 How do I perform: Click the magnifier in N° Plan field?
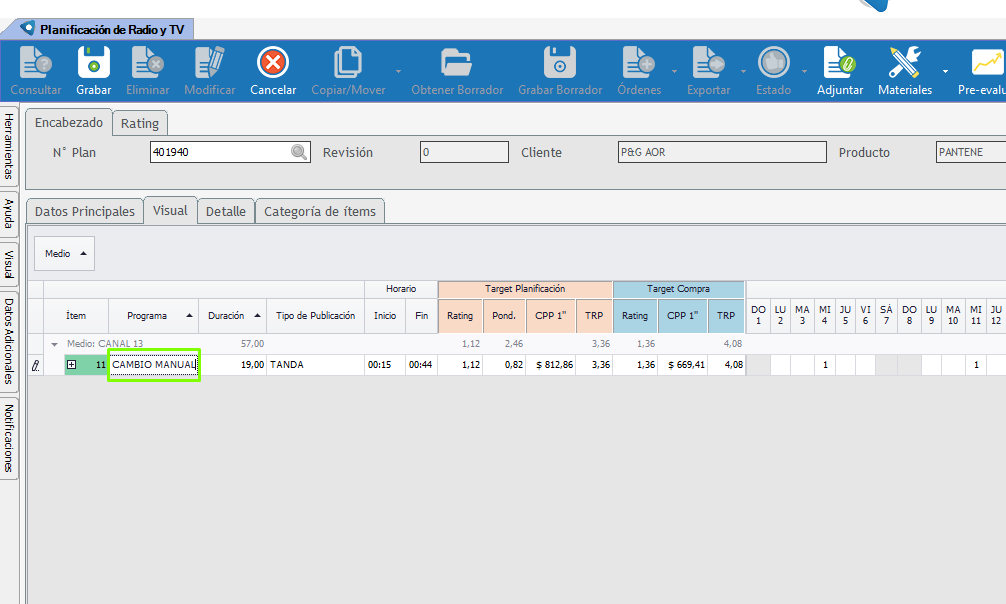299,153
